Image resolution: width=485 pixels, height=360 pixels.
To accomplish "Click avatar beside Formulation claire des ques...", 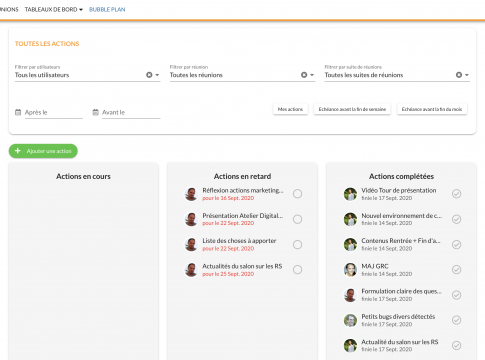I will (350, 295).
